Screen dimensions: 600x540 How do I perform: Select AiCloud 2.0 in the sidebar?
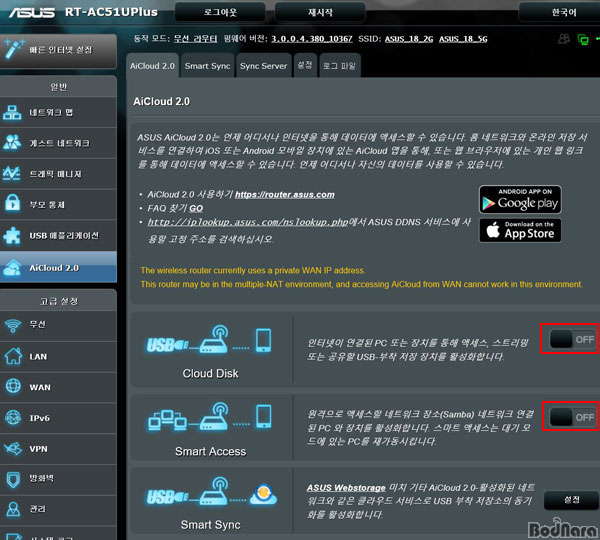coord(58,267)
